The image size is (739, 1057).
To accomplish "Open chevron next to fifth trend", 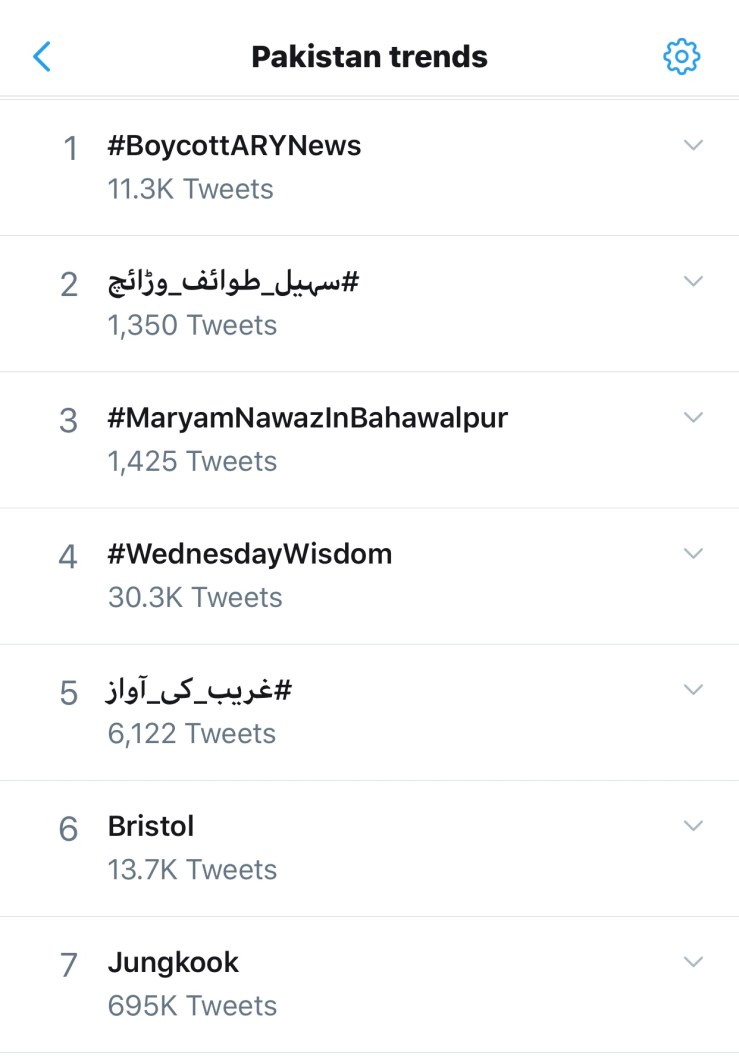I will coord(693,689).
